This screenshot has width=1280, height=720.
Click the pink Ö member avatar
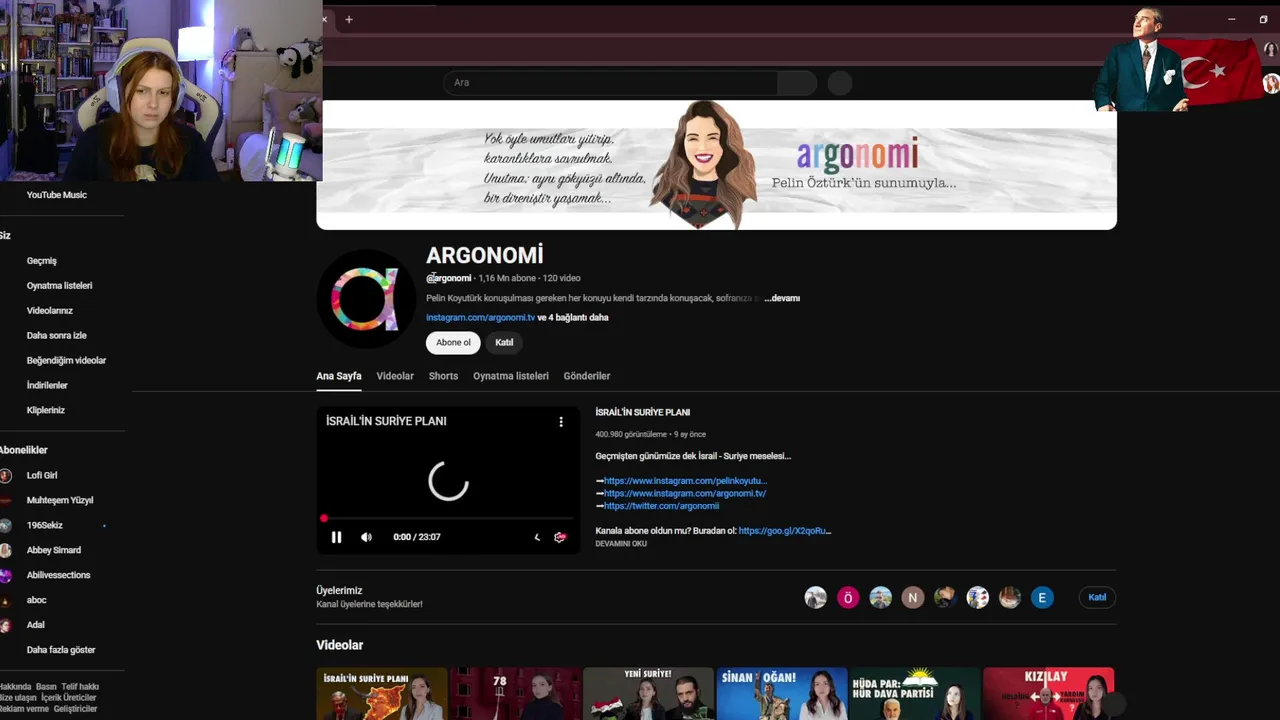point(848,598)
